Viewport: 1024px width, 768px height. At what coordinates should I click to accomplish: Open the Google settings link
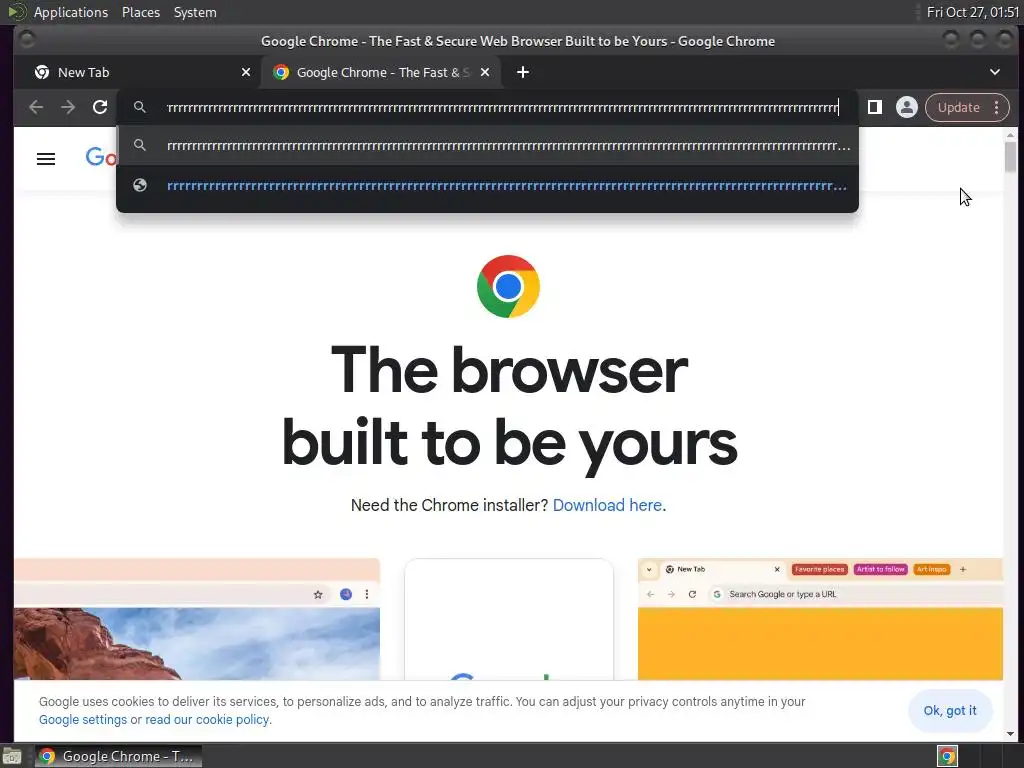point(83,720)
